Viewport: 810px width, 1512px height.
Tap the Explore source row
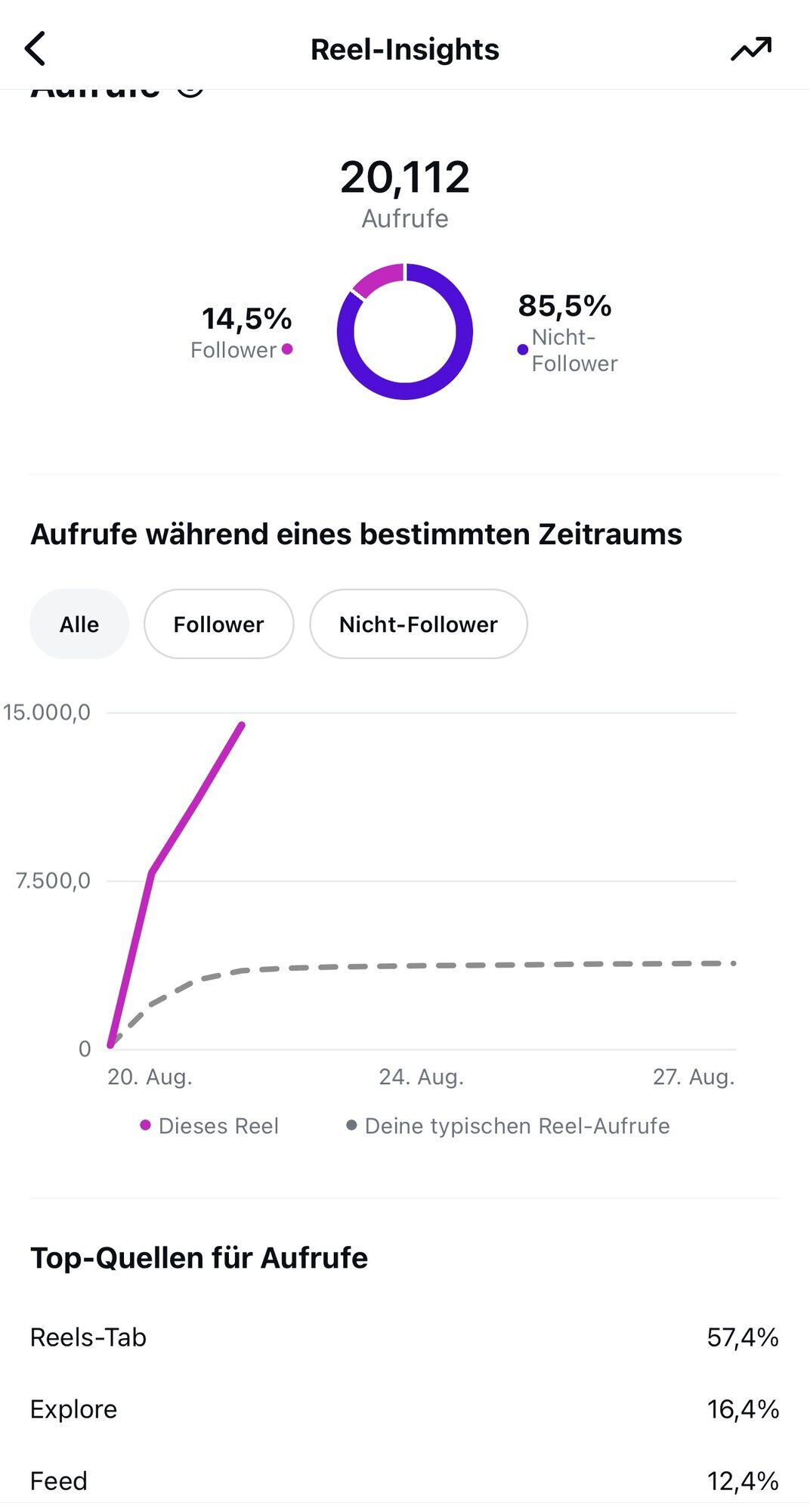(x=405, y=1409)
